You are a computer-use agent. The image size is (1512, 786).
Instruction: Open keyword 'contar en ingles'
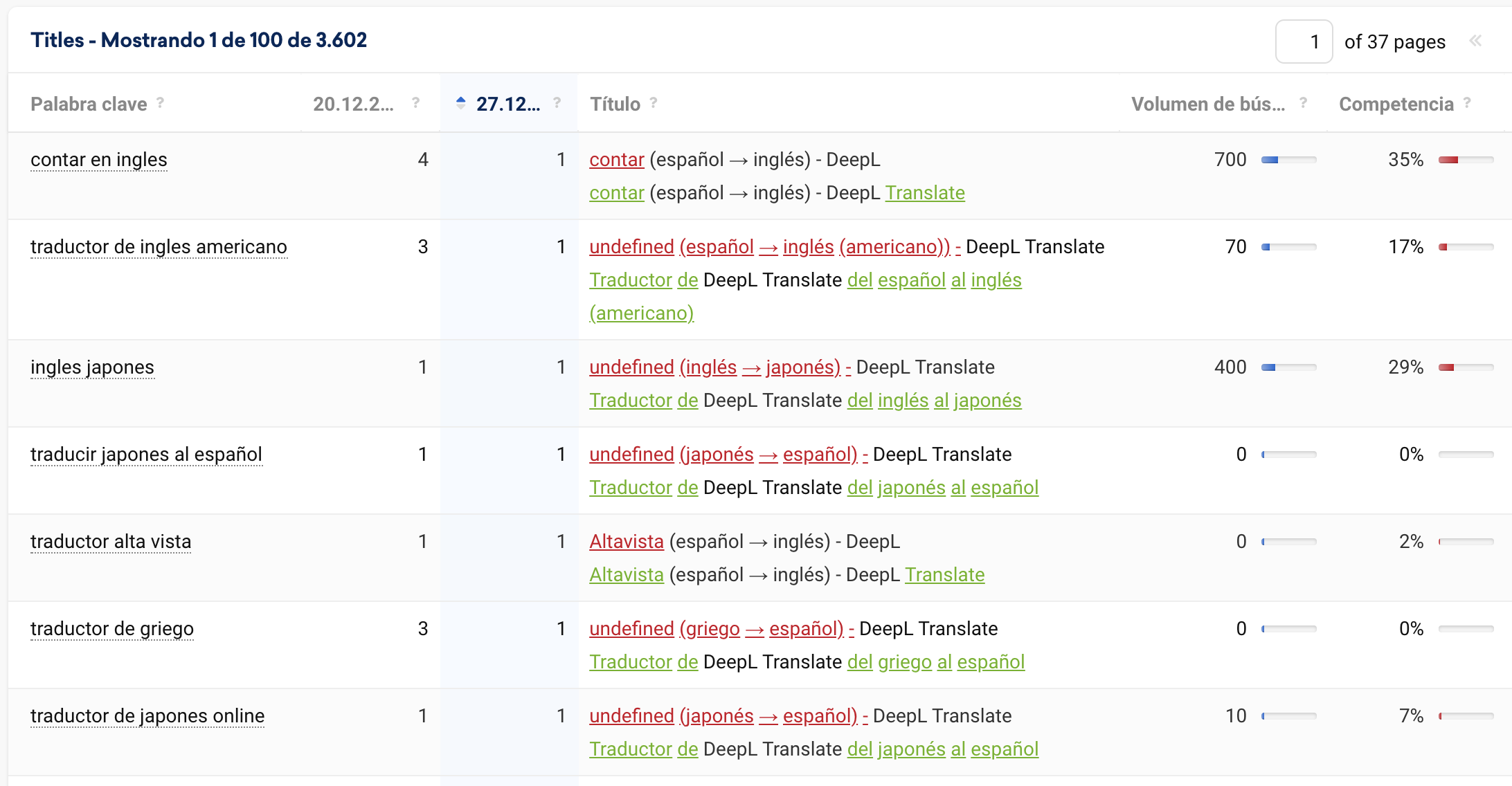[x=99, y=160]
